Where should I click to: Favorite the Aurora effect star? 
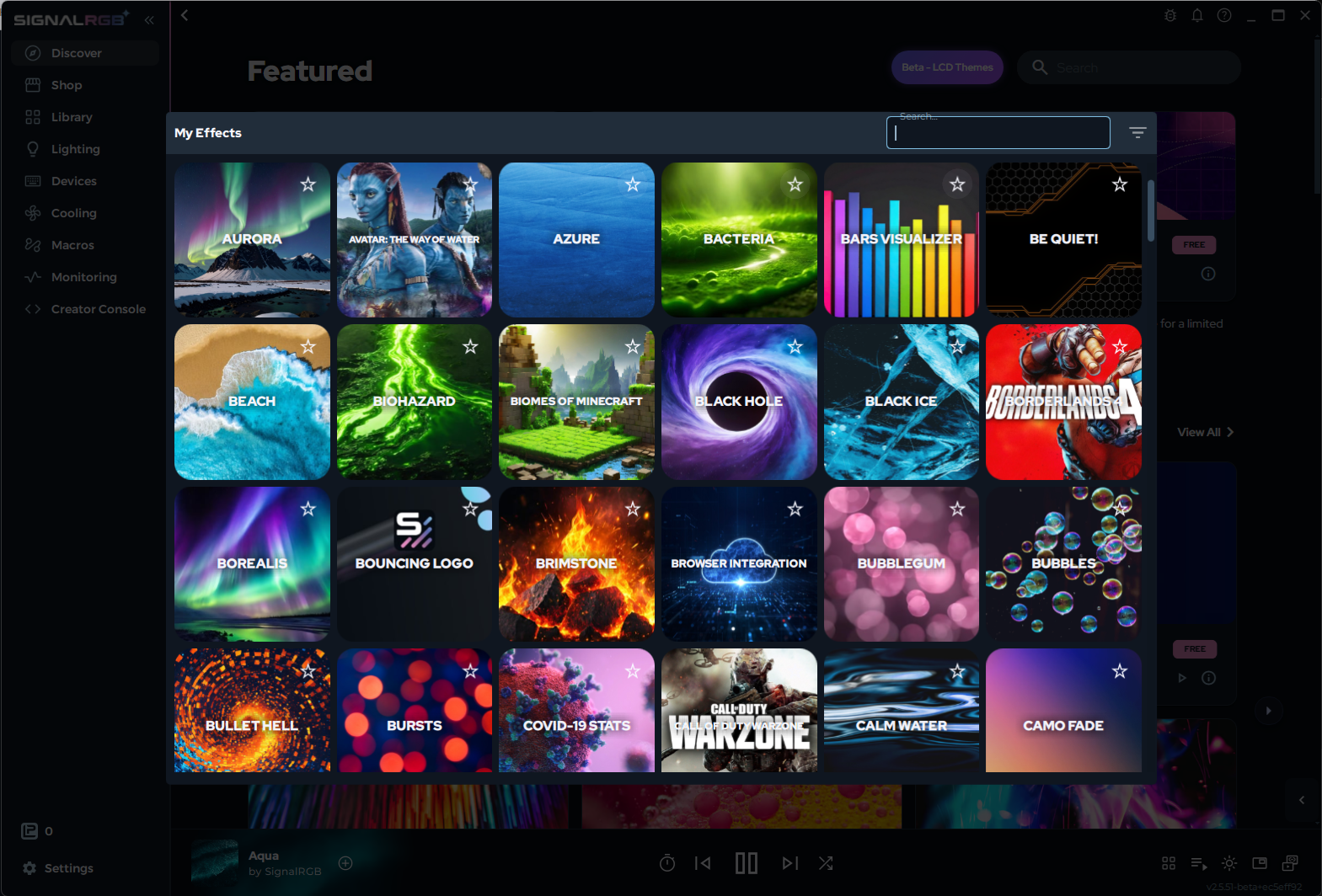(308, 184)
